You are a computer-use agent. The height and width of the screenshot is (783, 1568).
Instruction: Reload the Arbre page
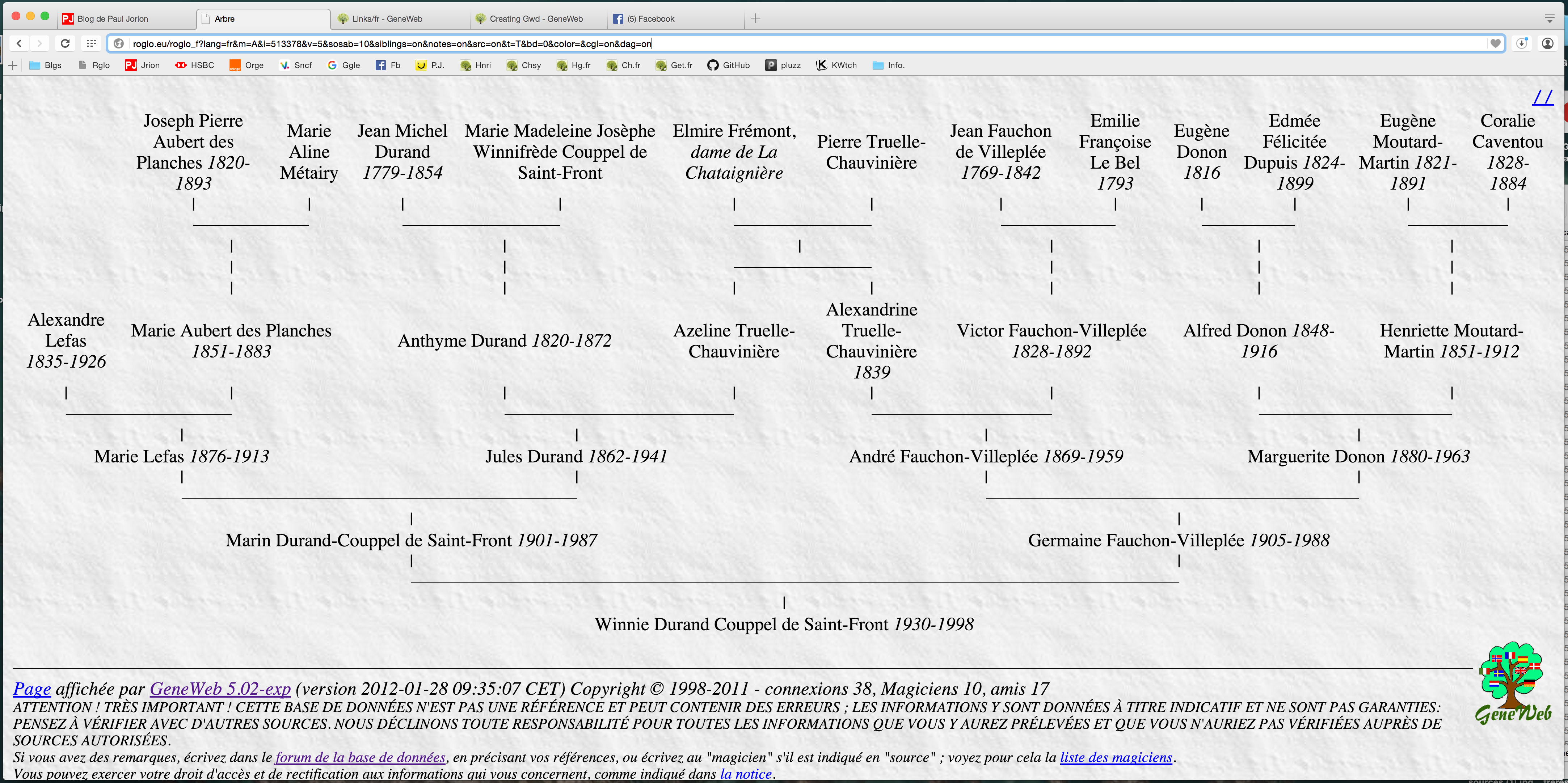pos(65,43)
